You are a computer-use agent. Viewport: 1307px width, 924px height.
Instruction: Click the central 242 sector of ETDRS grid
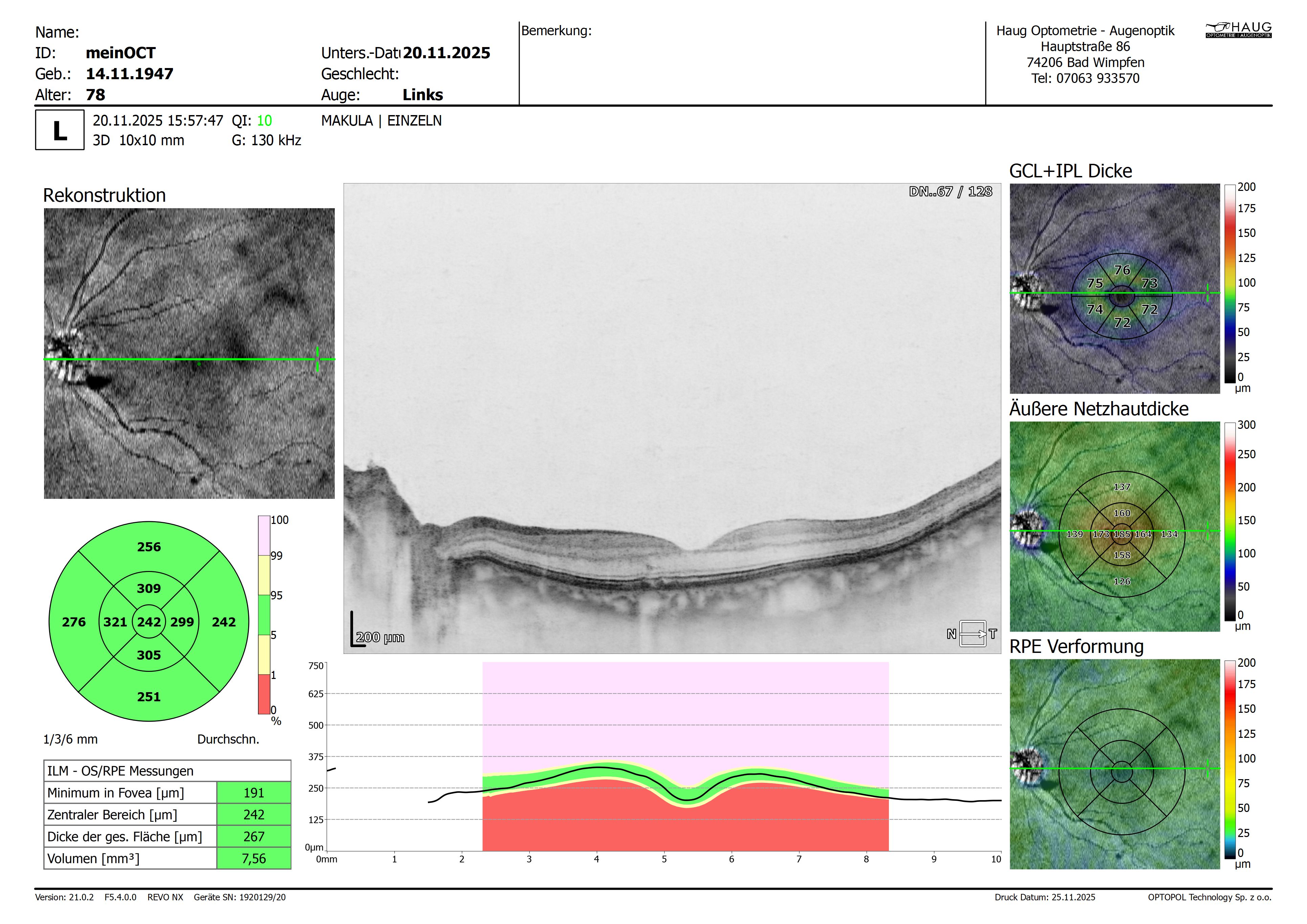coord(149,622)
